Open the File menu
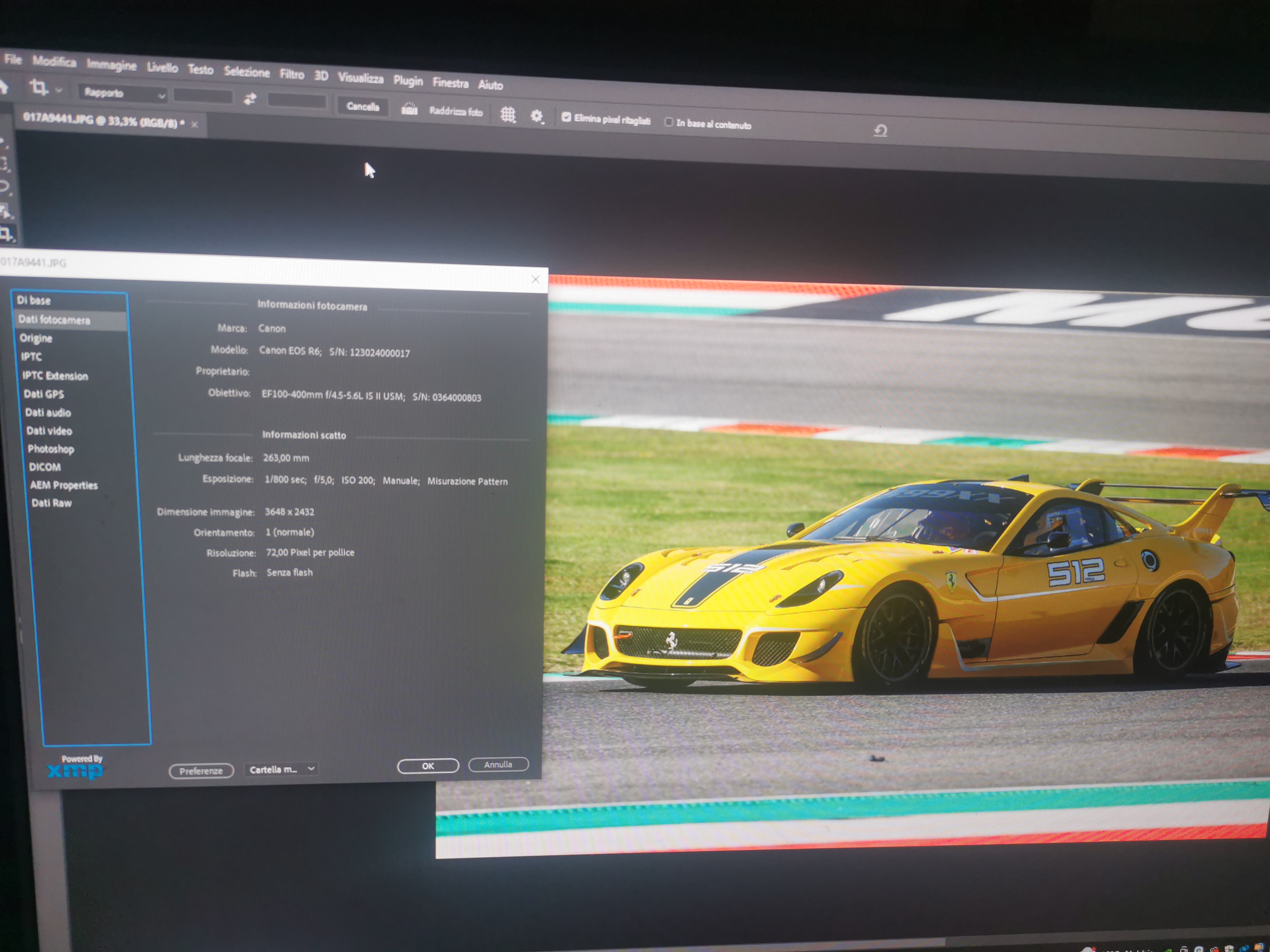 [13, 59]
